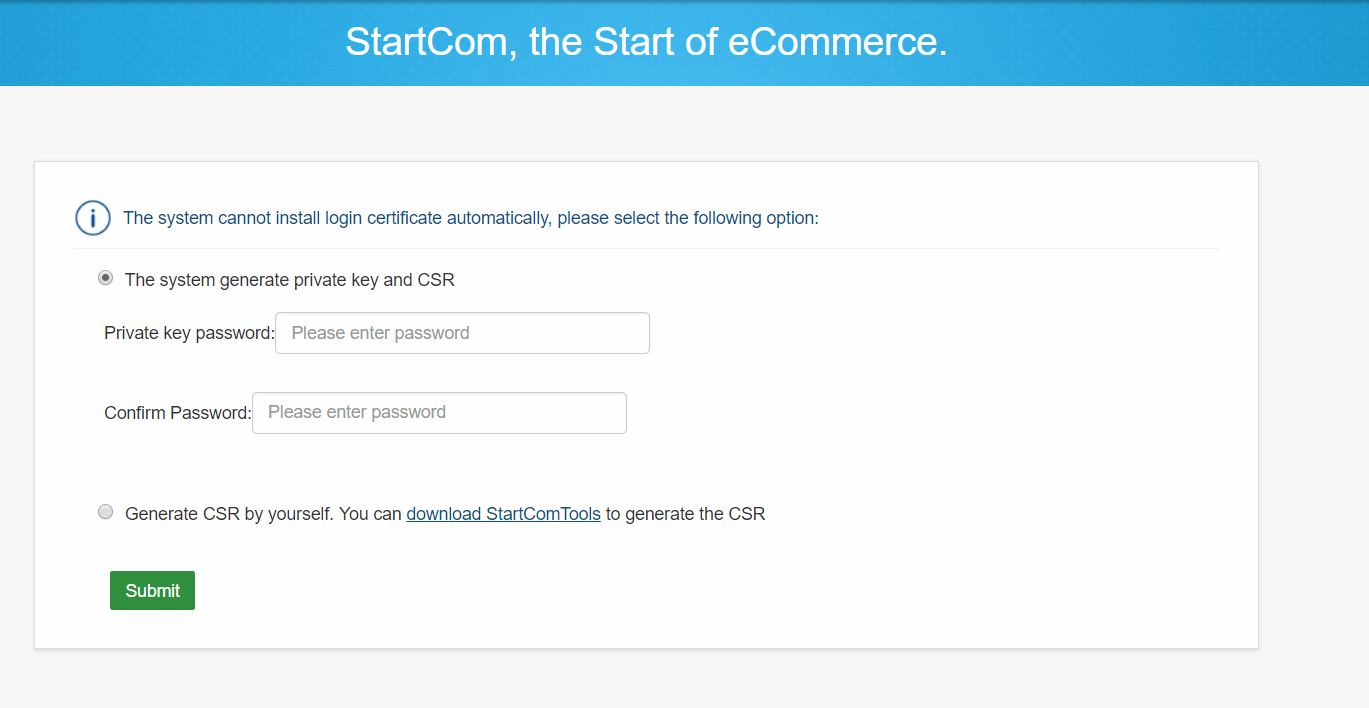
Task: Select 'The system generate private key' radio
Action: tap(106, 279)
